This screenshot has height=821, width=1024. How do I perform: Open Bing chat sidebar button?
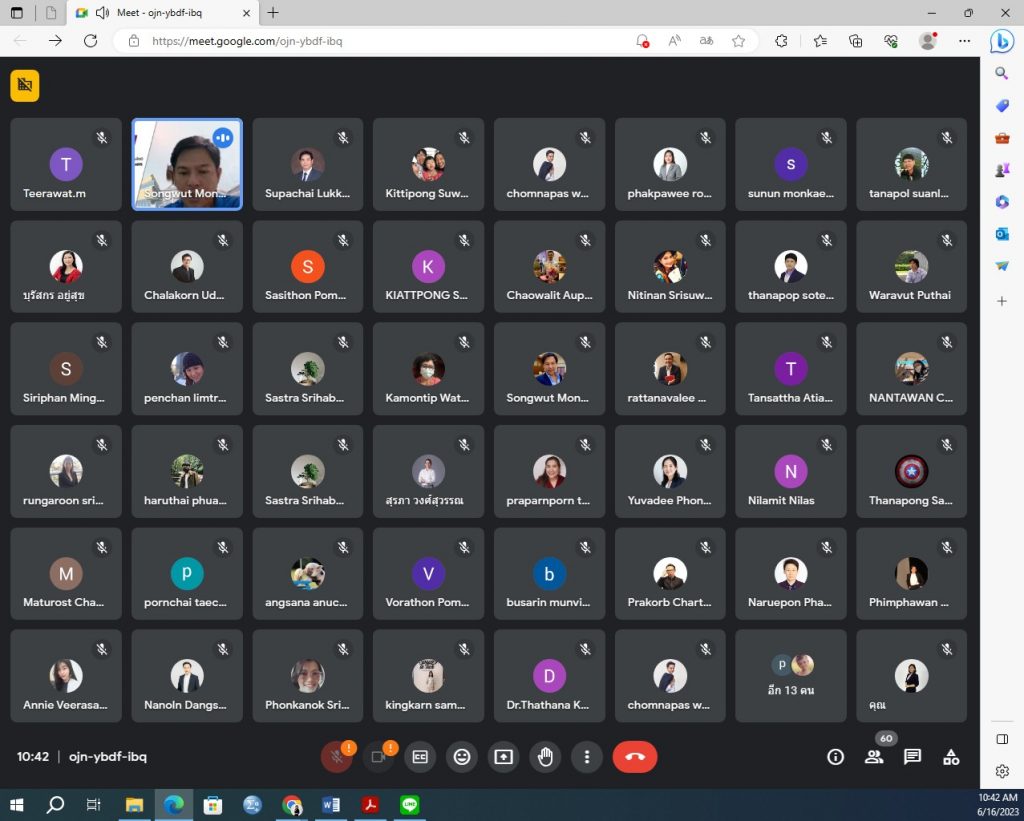1002,41
